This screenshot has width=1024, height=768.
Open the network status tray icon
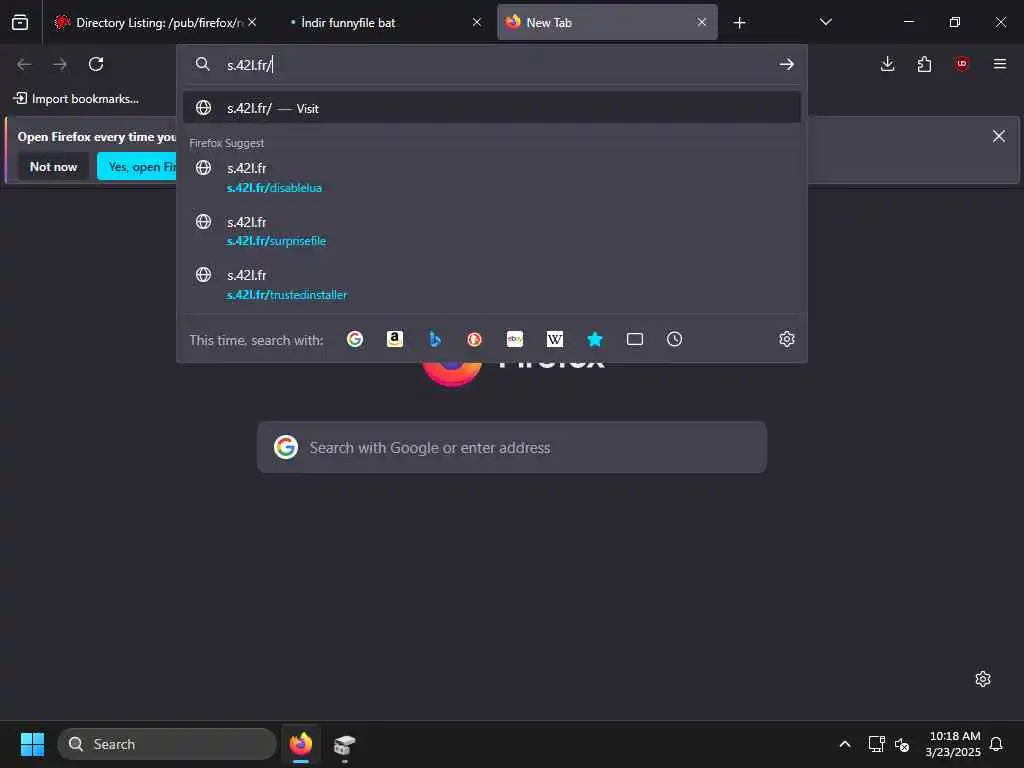(876, 744)
